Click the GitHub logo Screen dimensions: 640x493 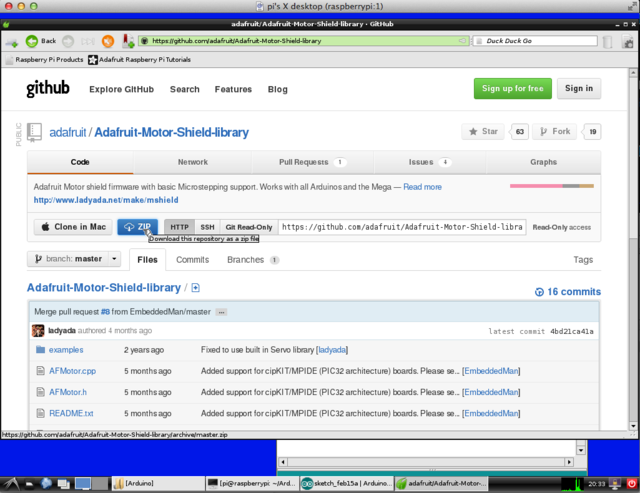point(48,89)
